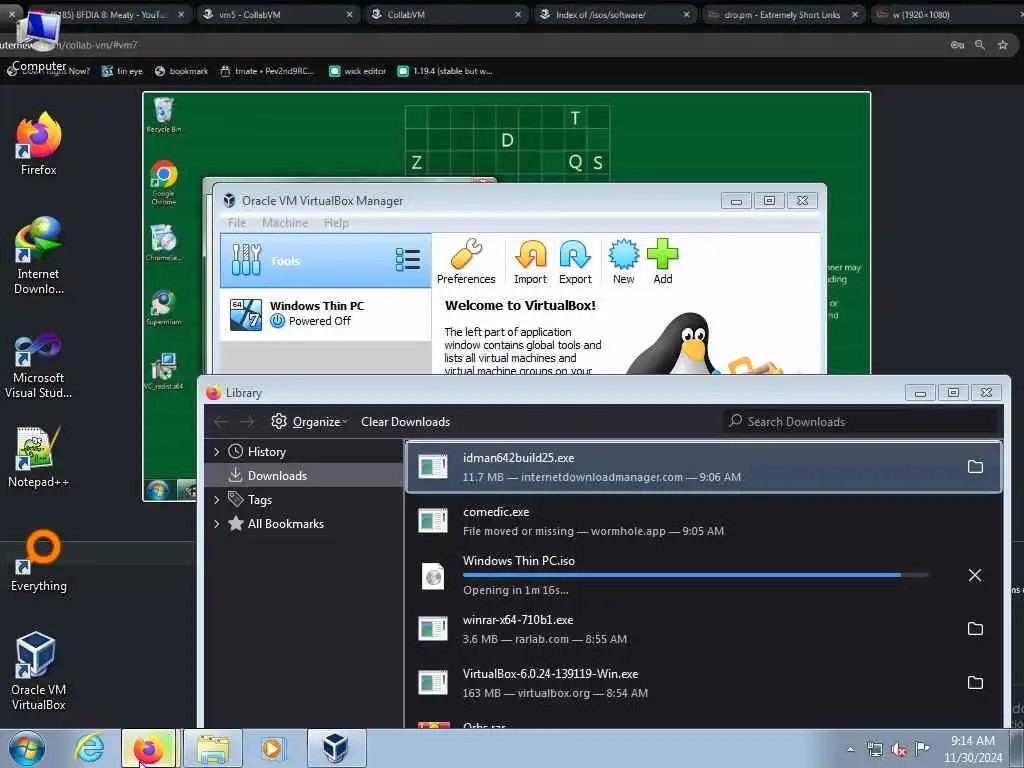
Task: Select the Windows Thin PC machine
Action: click(325, 314)
